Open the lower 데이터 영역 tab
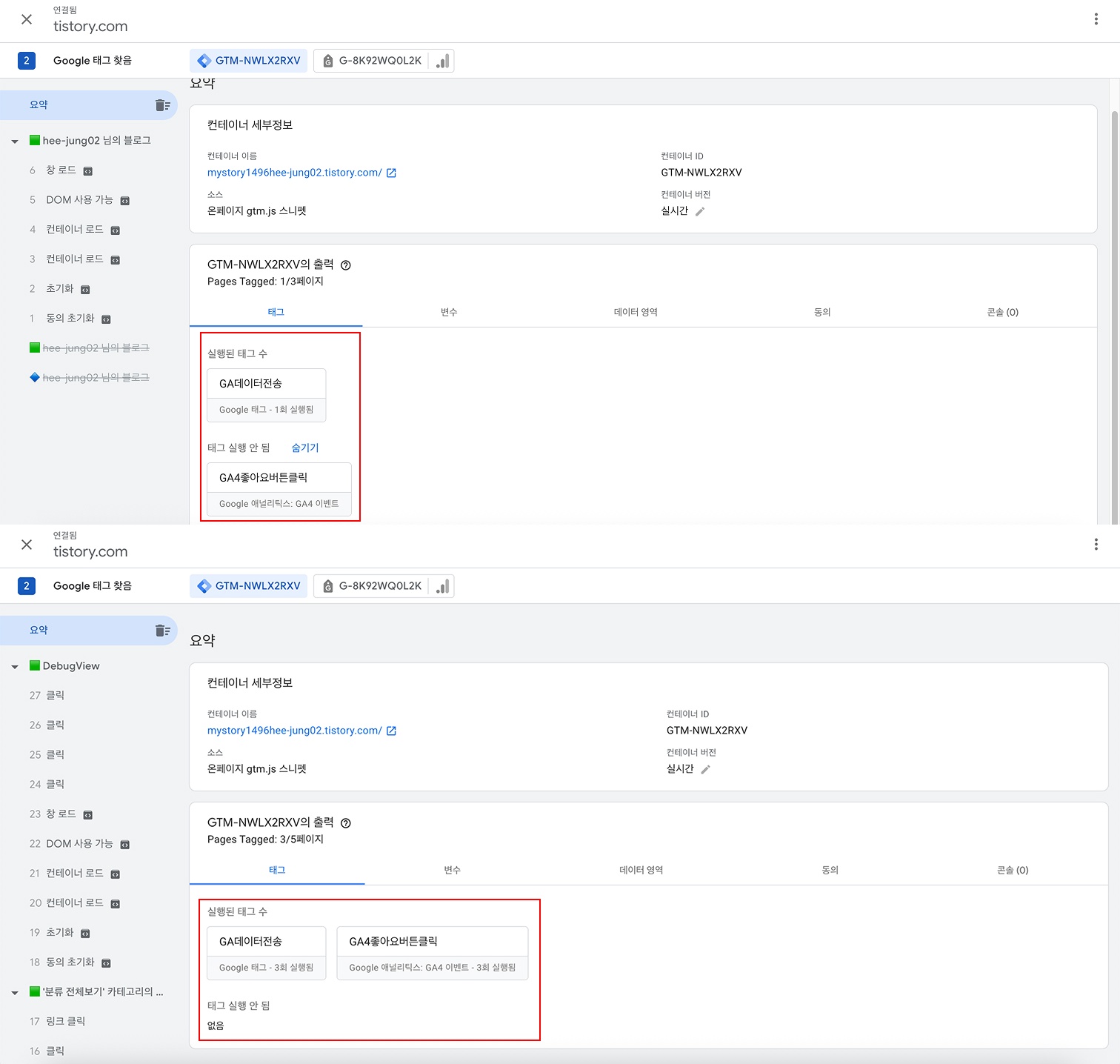Screen dimensions: 1120x1064 coord(641,870)
